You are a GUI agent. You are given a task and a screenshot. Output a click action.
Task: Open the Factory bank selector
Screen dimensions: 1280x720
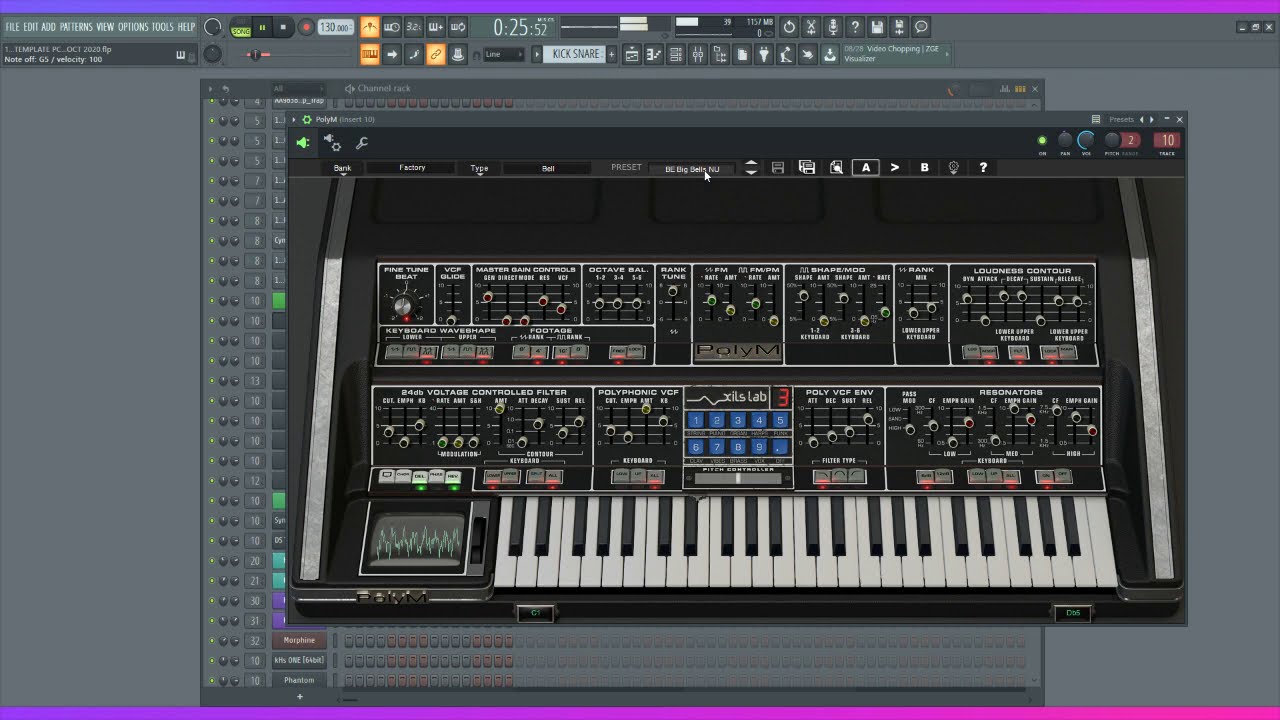412,168
